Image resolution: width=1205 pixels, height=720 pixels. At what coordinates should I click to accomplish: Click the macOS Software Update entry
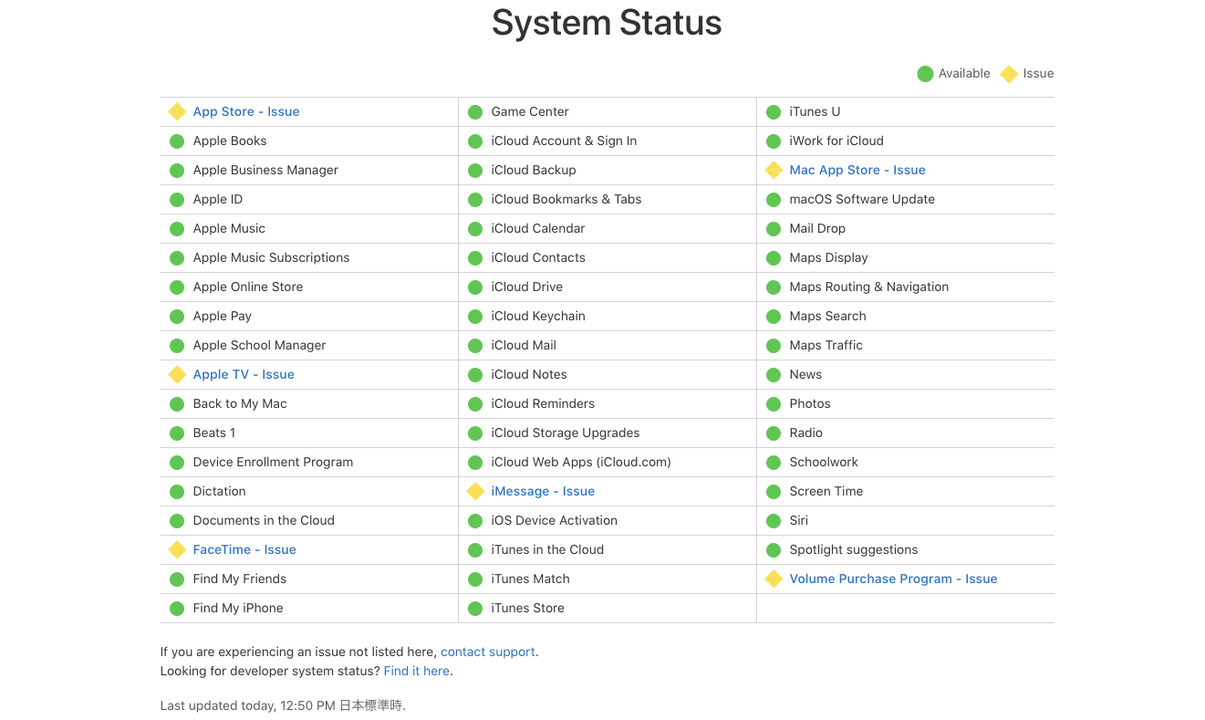click(x=862, y=199)
